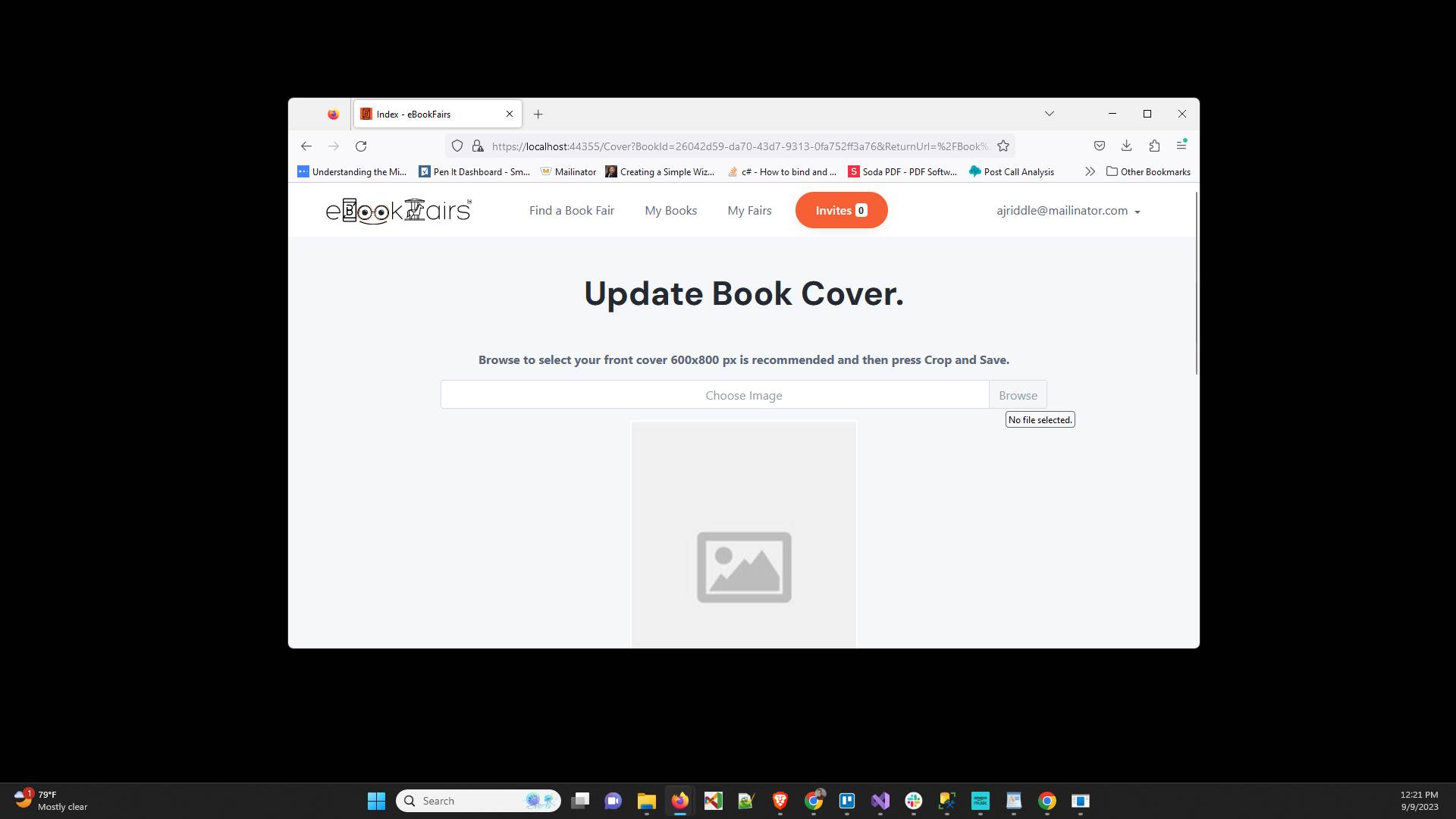
Task: Open Visual Studio from the taskbar
Action: click(x=880, y=801)
